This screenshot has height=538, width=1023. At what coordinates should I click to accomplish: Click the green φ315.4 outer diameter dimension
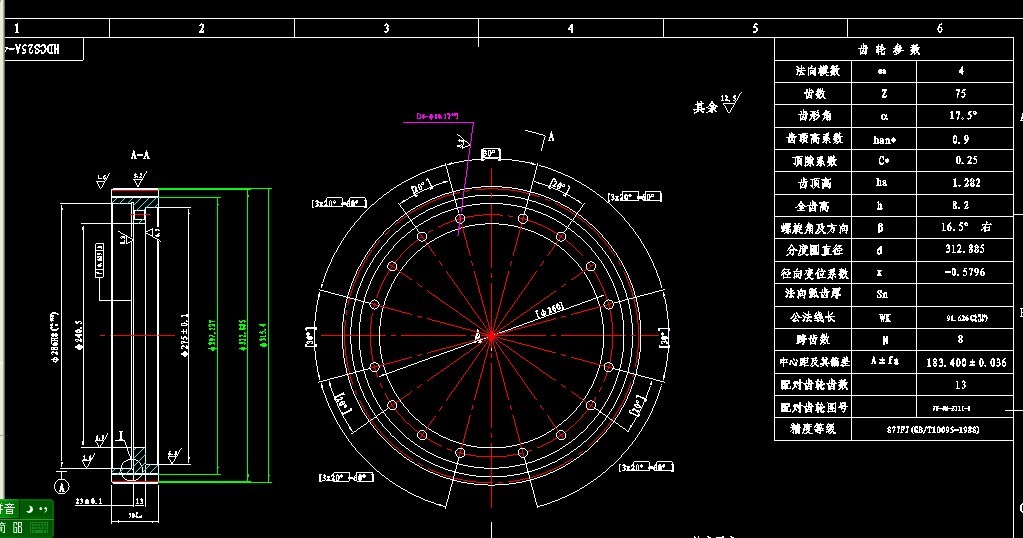(x=264, y=335)
